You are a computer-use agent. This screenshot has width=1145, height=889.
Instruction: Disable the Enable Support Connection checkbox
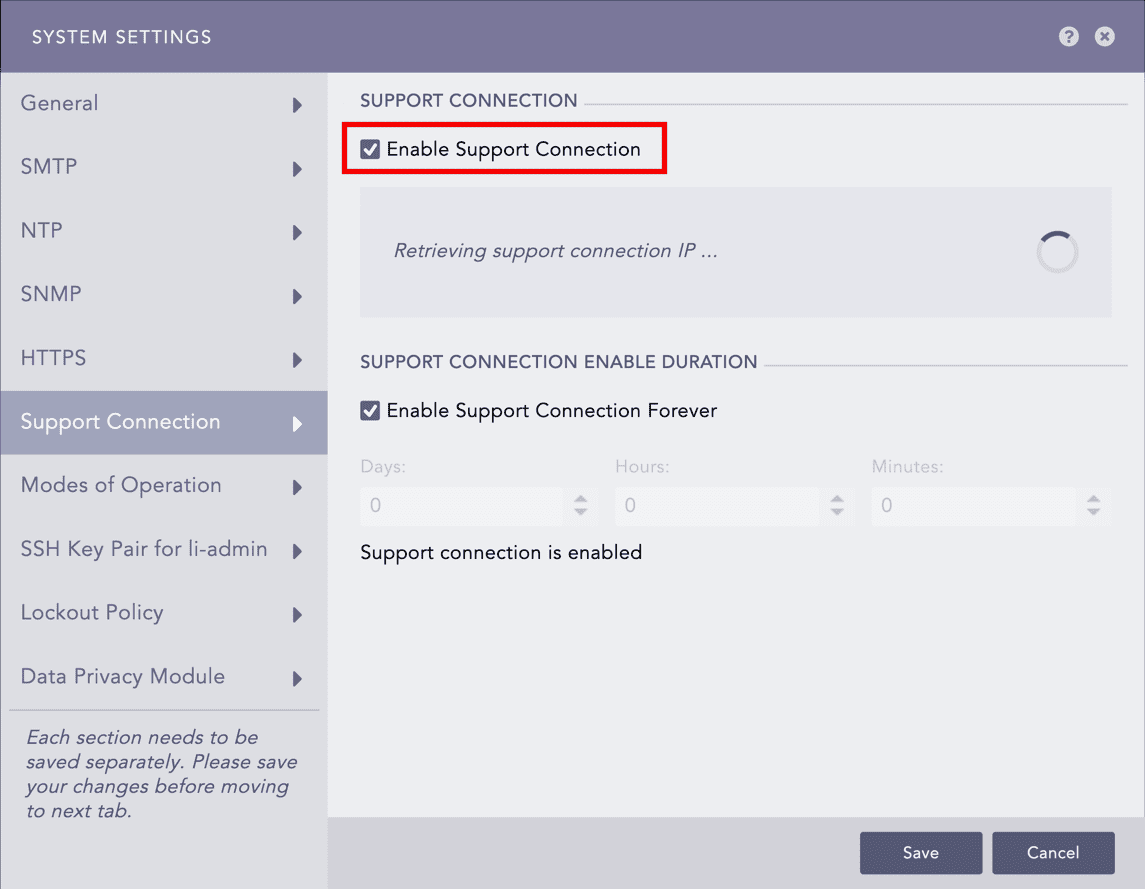click(x=371, y=148)
